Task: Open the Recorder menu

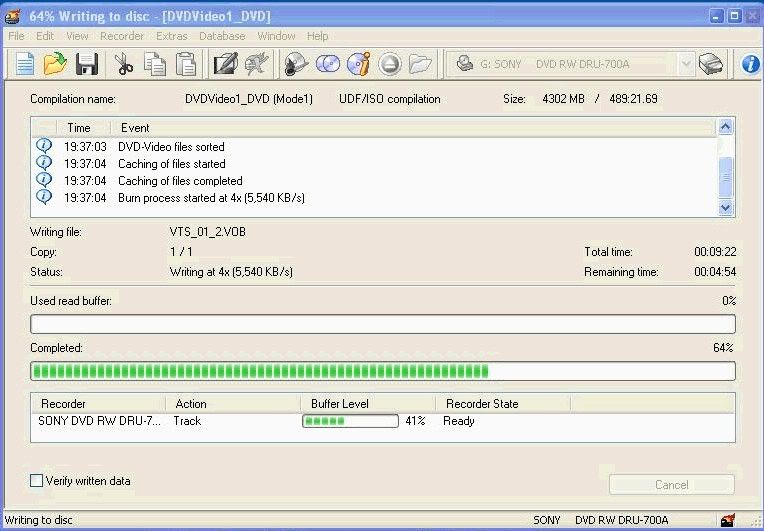Action: click(122, 36)
